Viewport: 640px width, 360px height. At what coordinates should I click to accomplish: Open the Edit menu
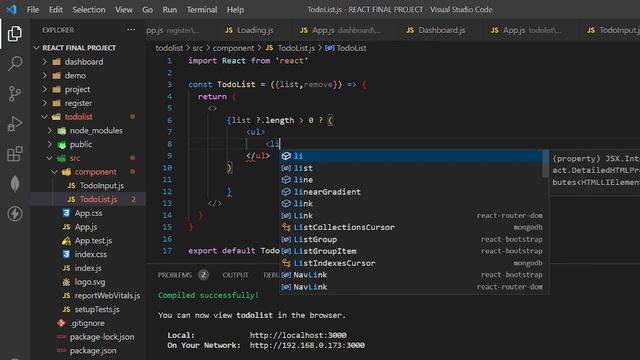(56, 9)
